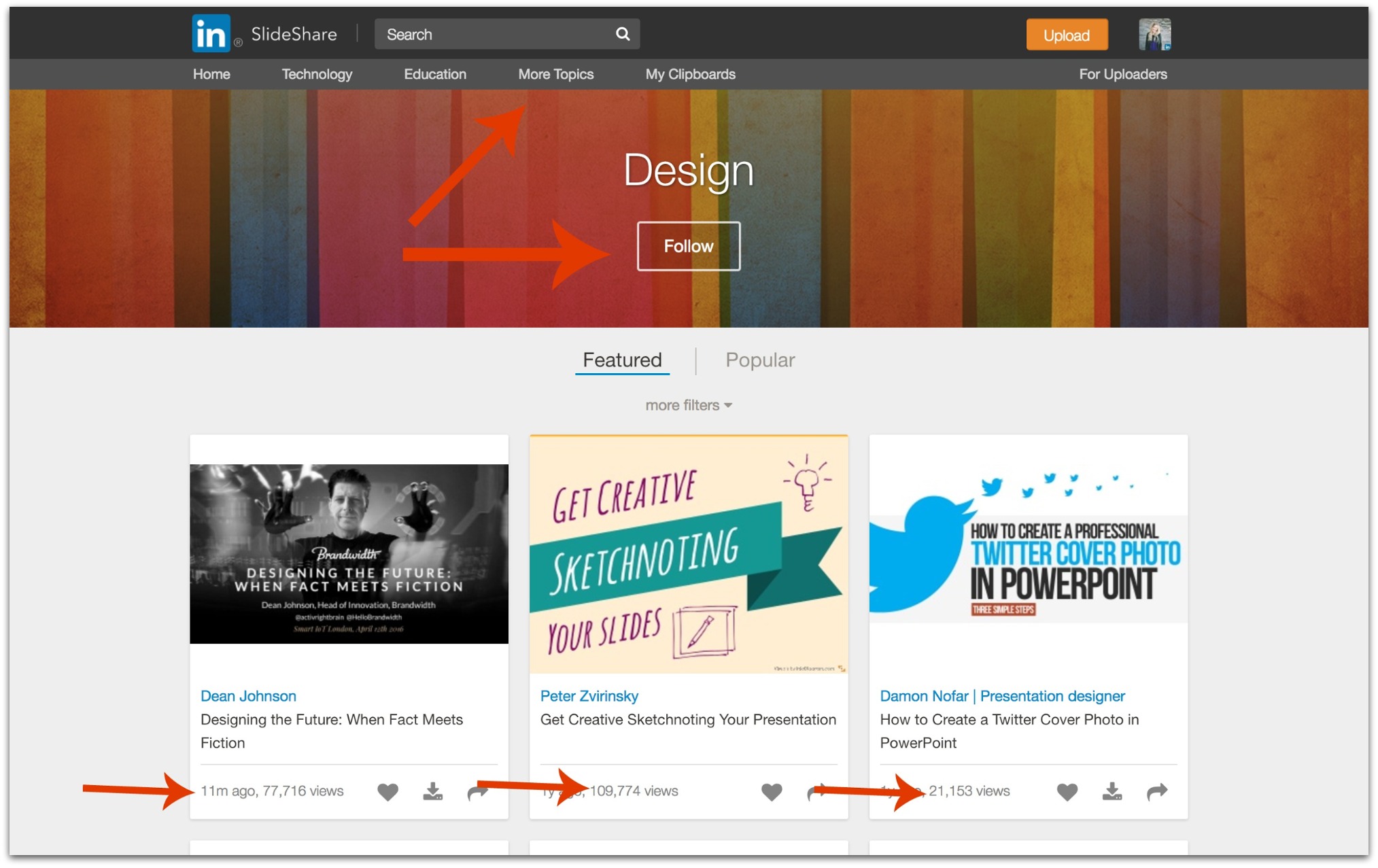Follow the Design topic
The height and width of the screenshot is (868, 1378).
click(x=688, y=246)
